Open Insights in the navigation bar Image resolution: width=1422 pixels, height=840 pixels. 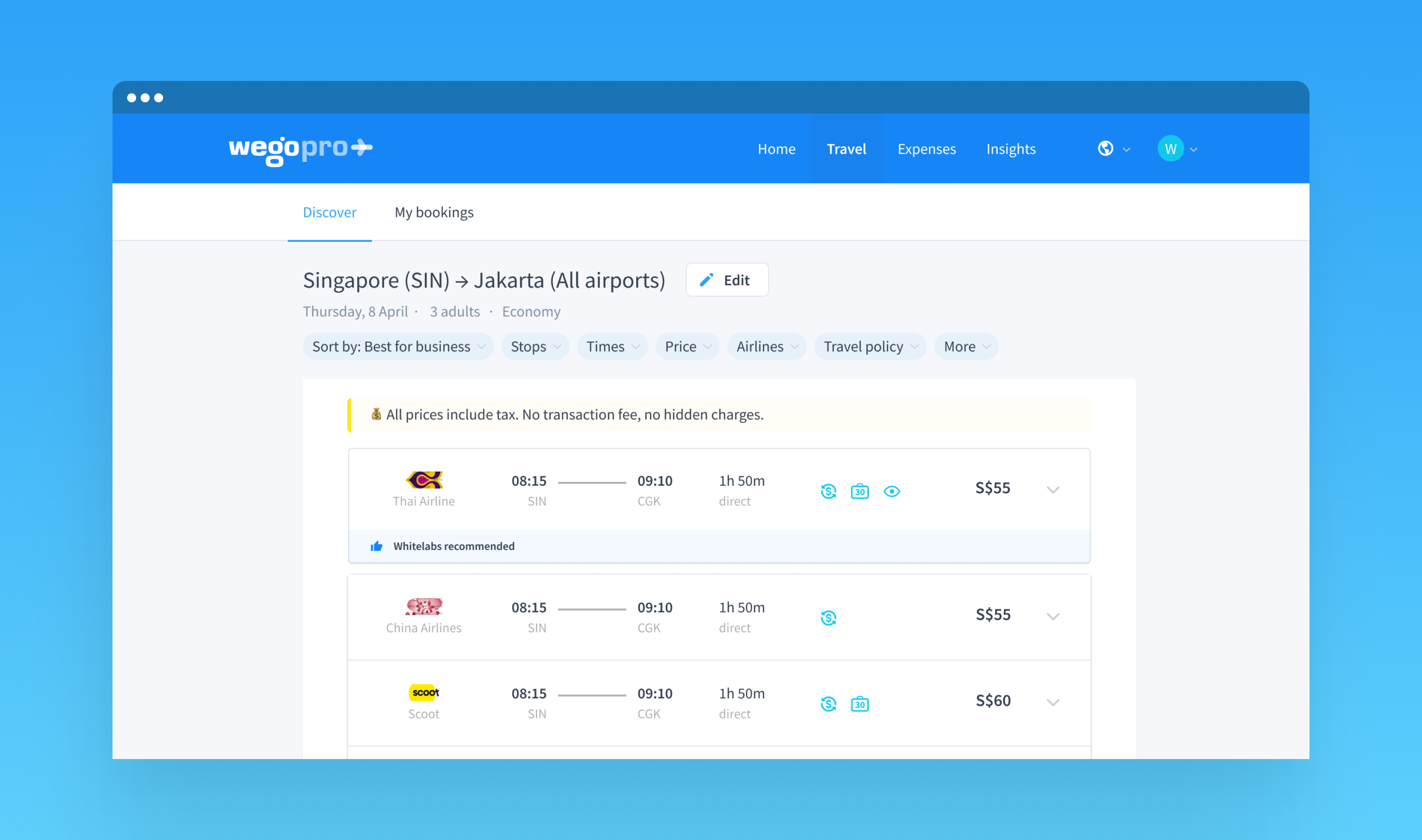click(1010, 149)
